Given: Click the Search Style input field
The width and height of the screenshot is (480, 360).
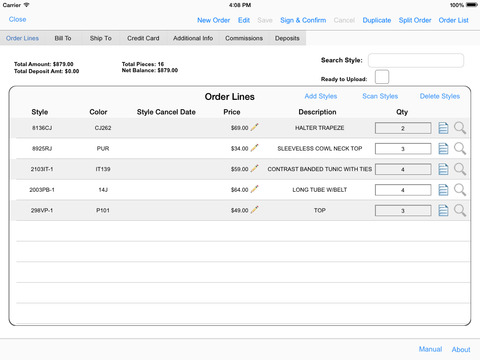Looking at the screenshot, I should pos(416,60).
